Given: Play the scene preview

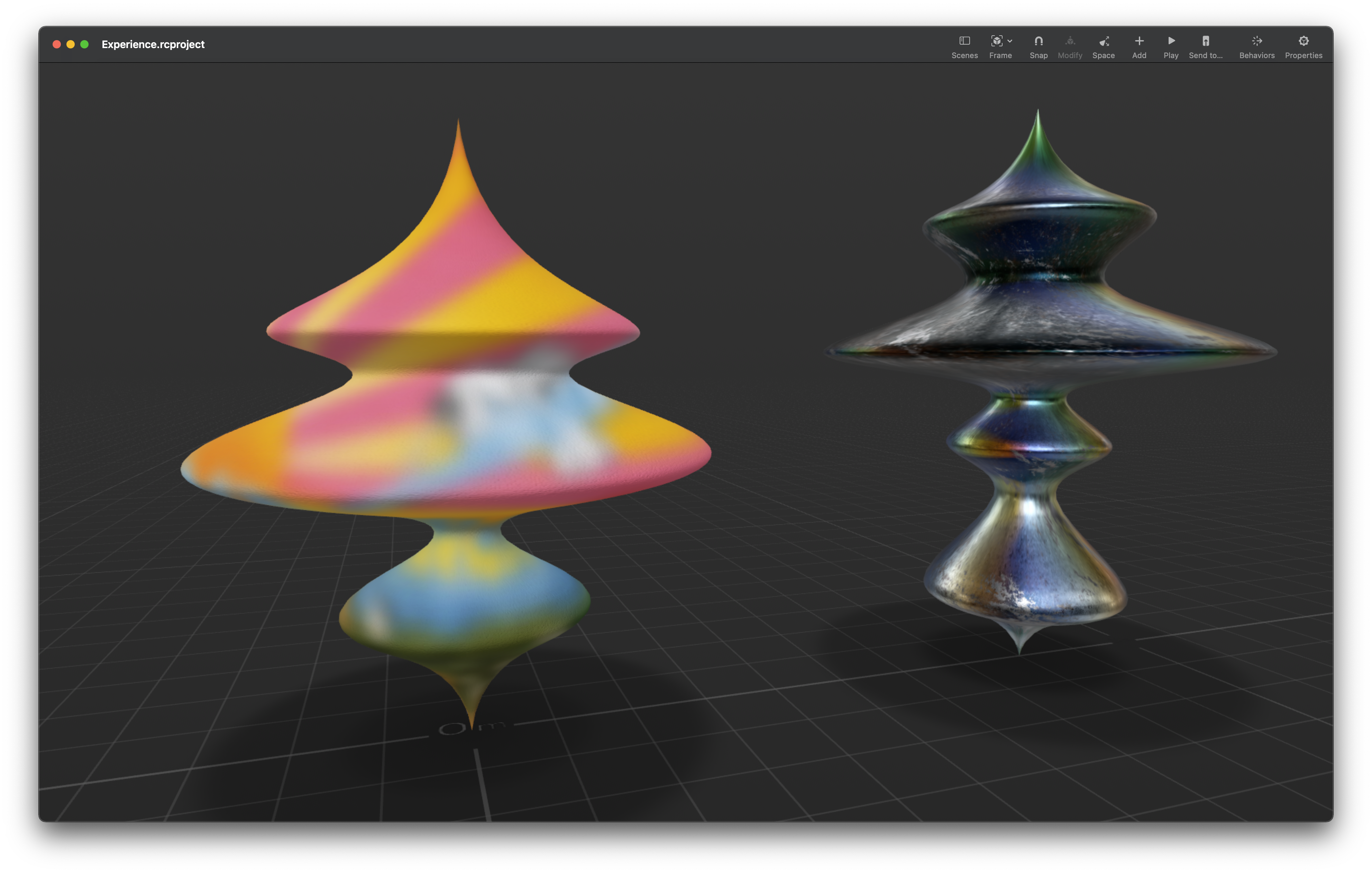Looking at the screenshot, I should (1171, 47).
